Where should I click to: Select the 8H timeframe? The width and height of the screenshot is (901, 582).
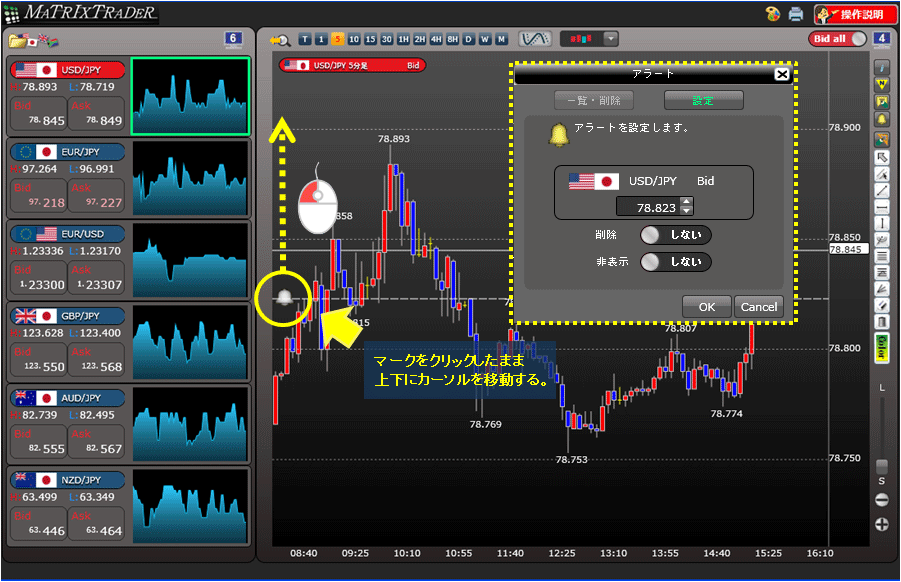pos(453,39)
